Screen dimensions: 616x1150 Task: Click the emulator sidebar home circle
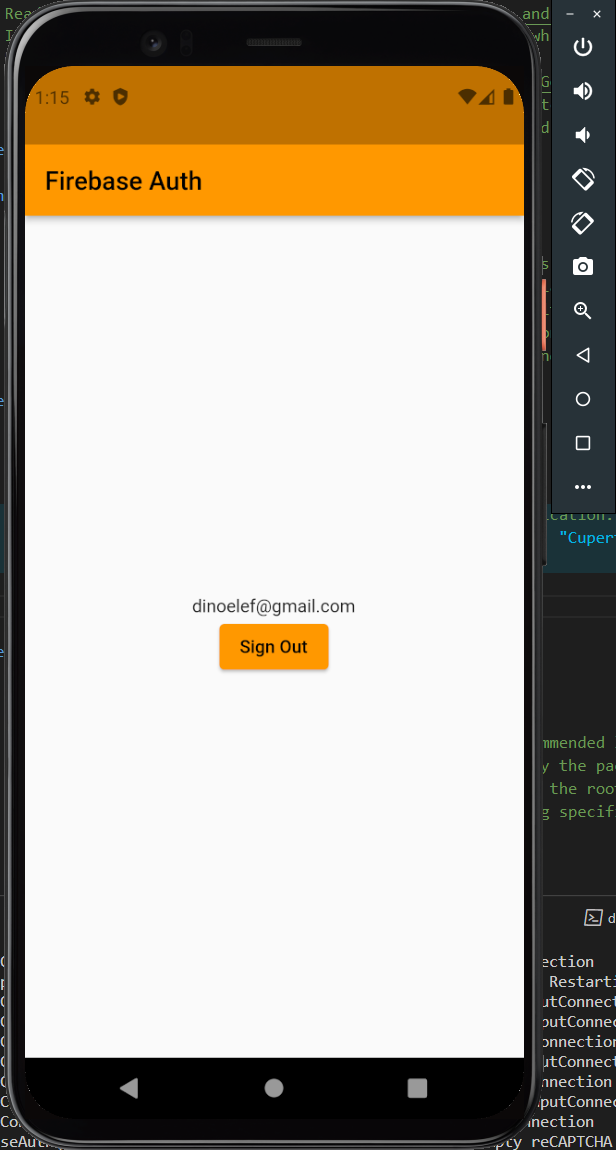582,399
